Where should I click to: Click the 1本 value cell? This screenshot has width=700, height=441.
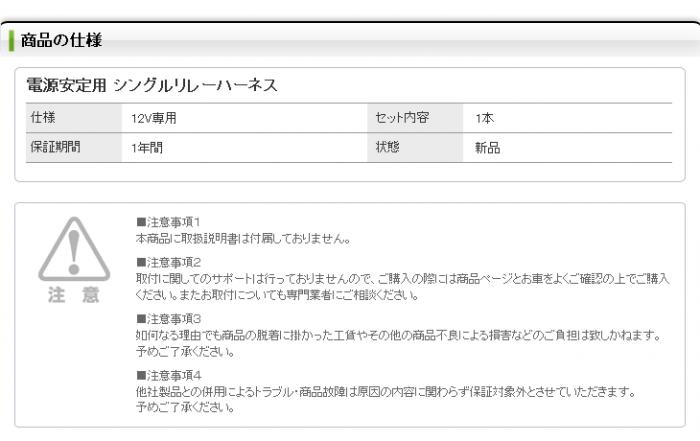click(567, 118)
